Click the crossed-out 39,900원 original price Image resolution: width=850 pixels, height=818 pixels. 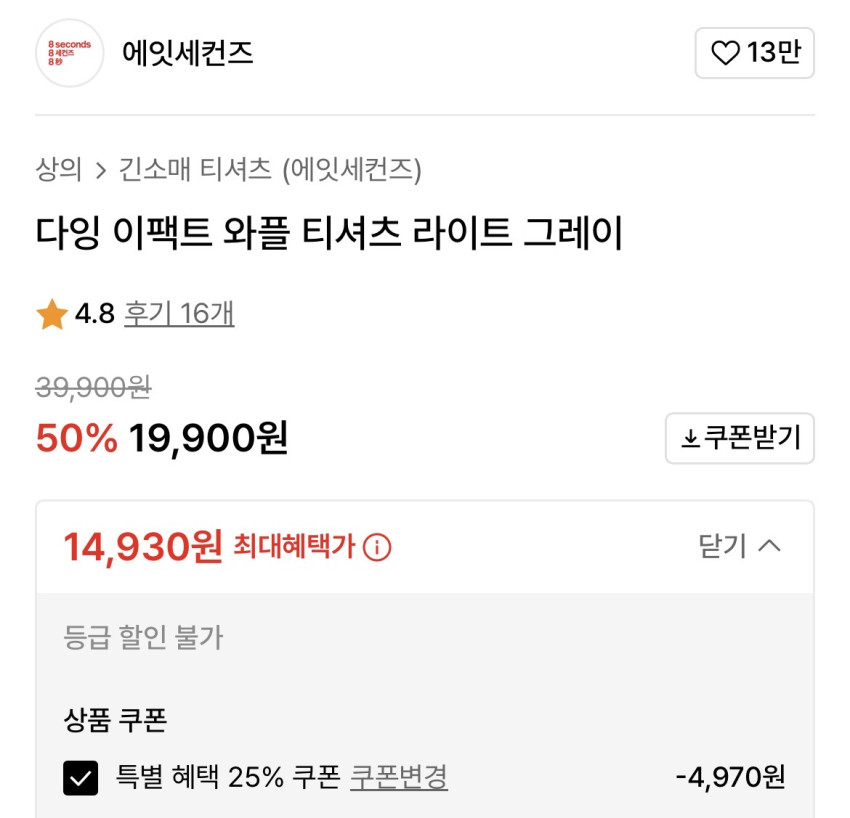(93, 386)
